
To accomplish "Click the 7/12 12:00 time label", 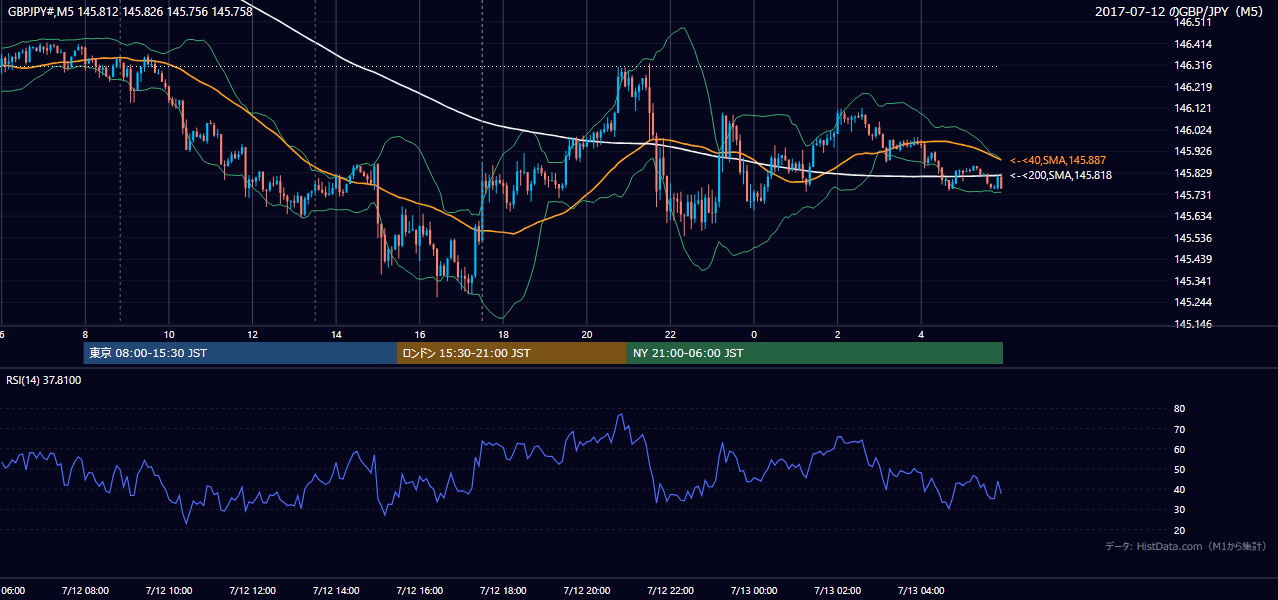I will (252, 591).
